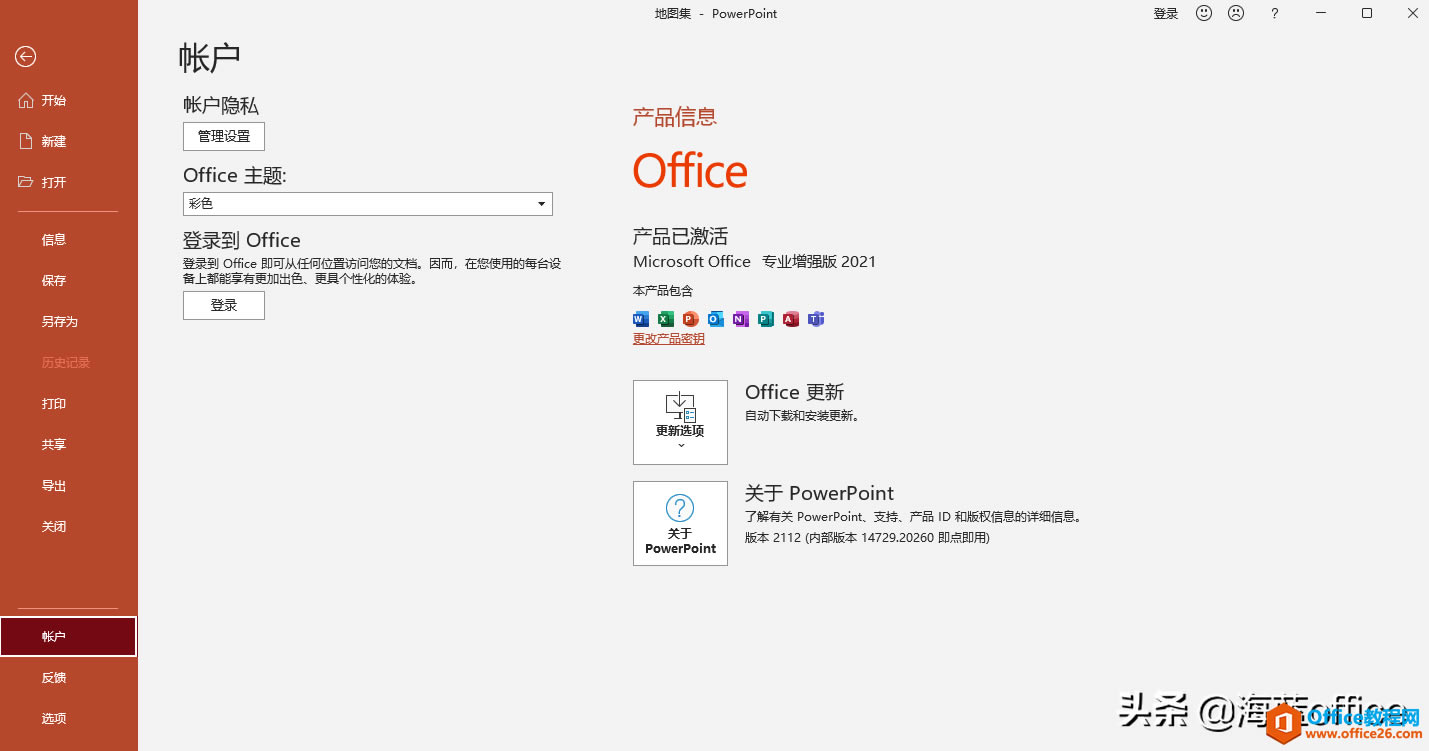Click the new document icon beside 新建

(26, 141)
